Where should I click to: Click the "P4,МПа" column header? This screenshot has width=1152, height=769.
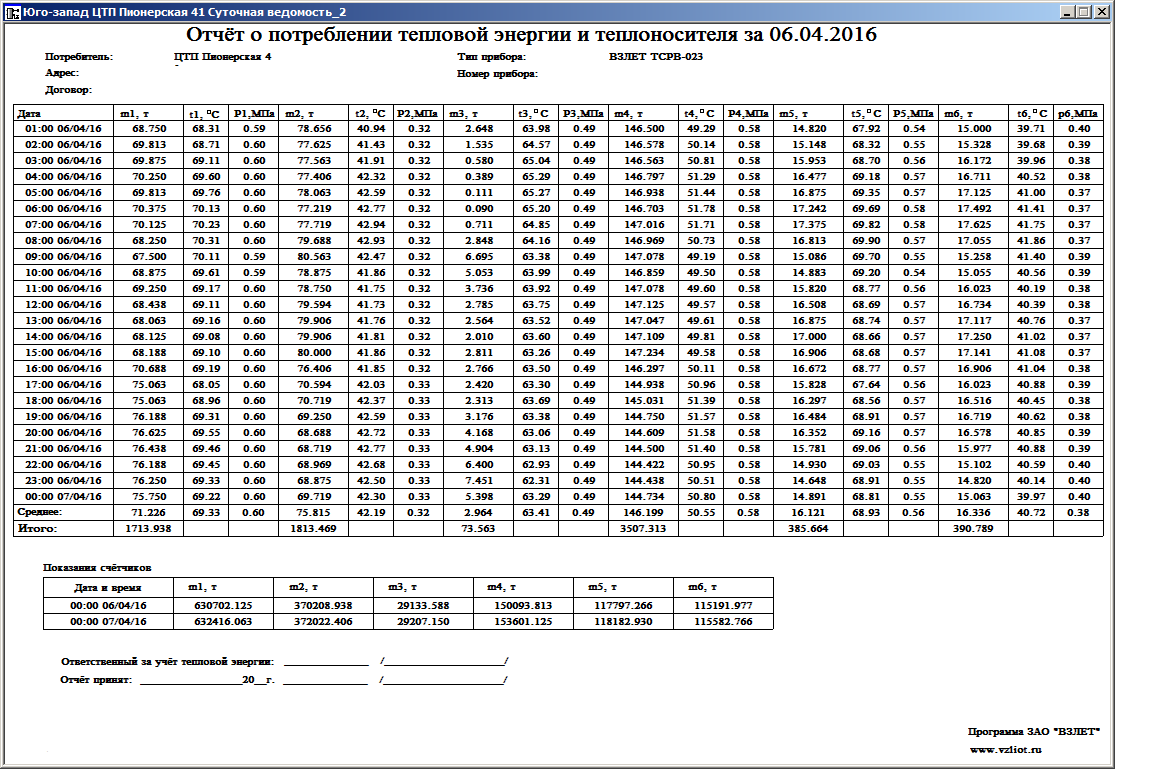coord(748,114)
